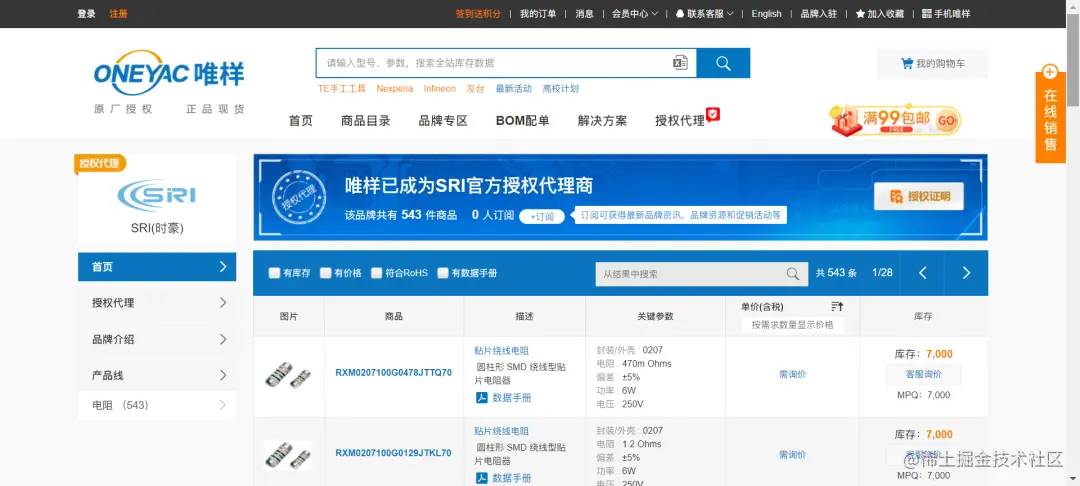The image size is (1080, 486).
Task: Click 签到送积分 link
Action: [x=478, y=14]
